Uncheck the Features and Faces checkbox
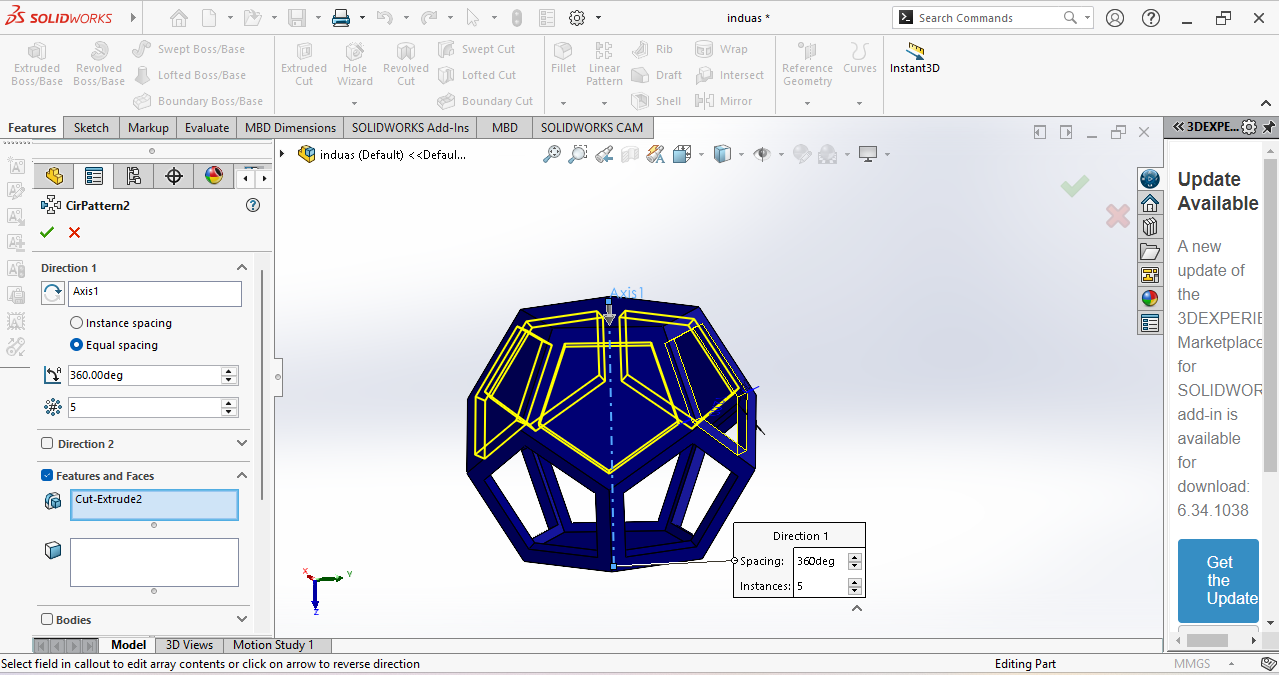Viewport: 1279px width, 675px height. point(47,476)
